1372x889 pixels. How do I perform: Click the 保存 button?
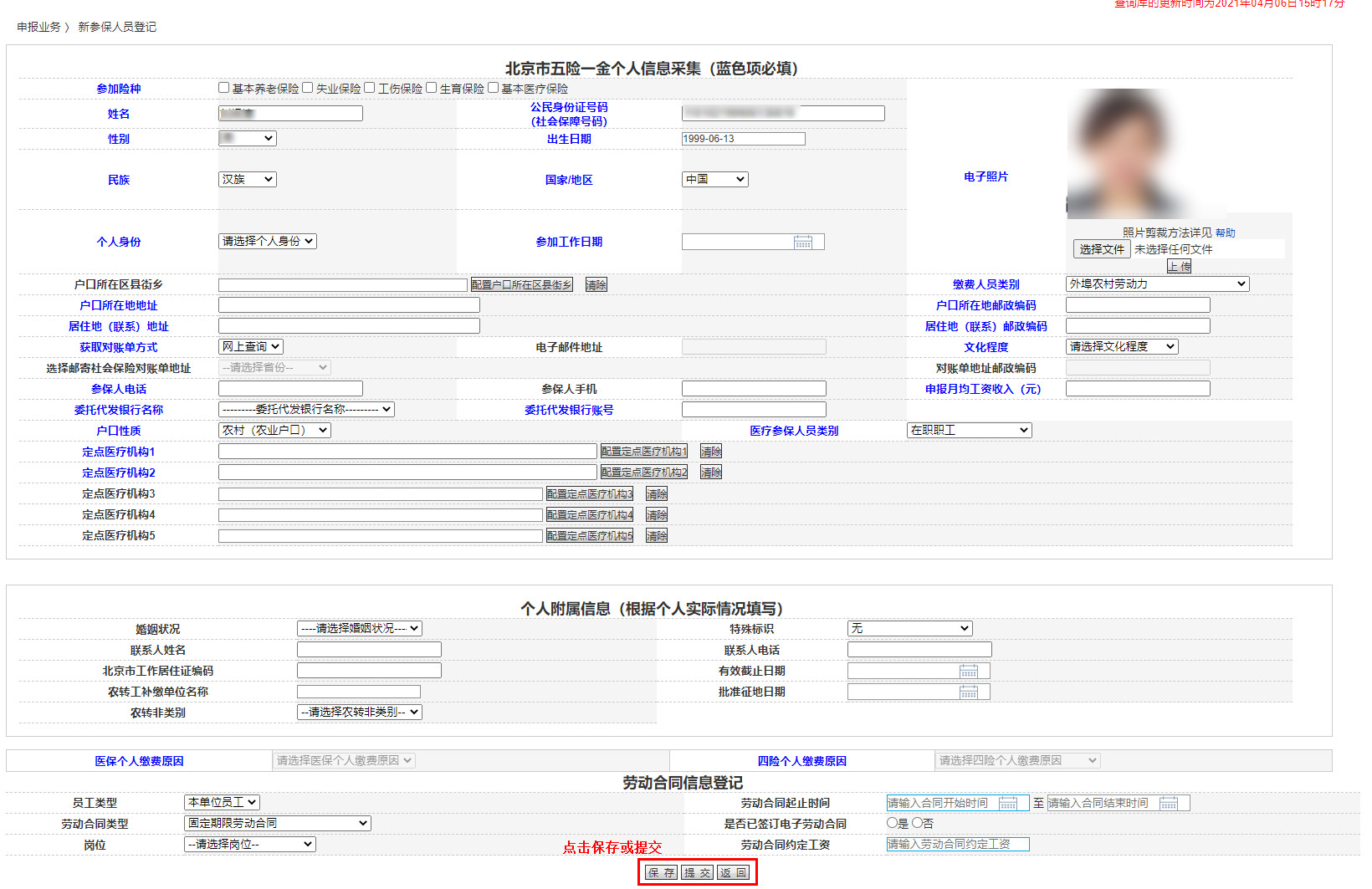(x=660, y=872)
